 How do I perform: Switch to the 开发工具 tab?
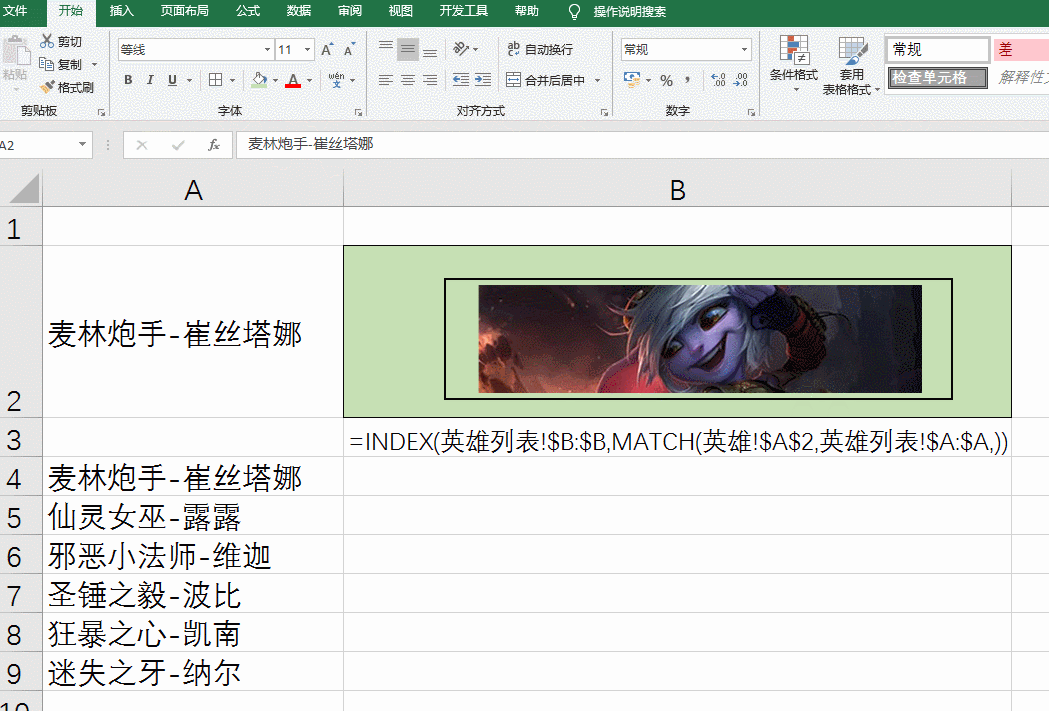(x=464, y=11)
